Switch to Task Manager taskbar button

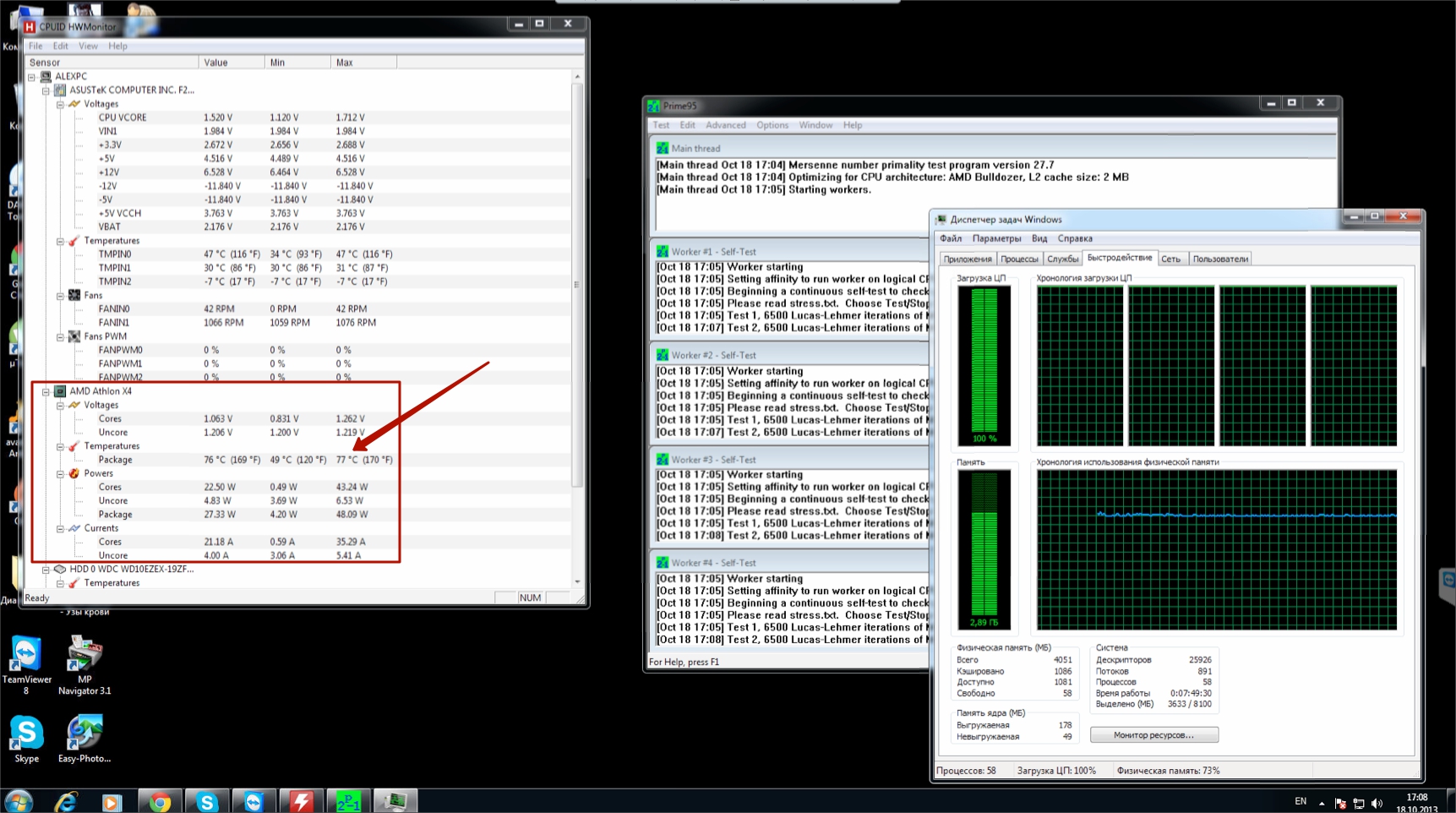click(x=395, y=801)
